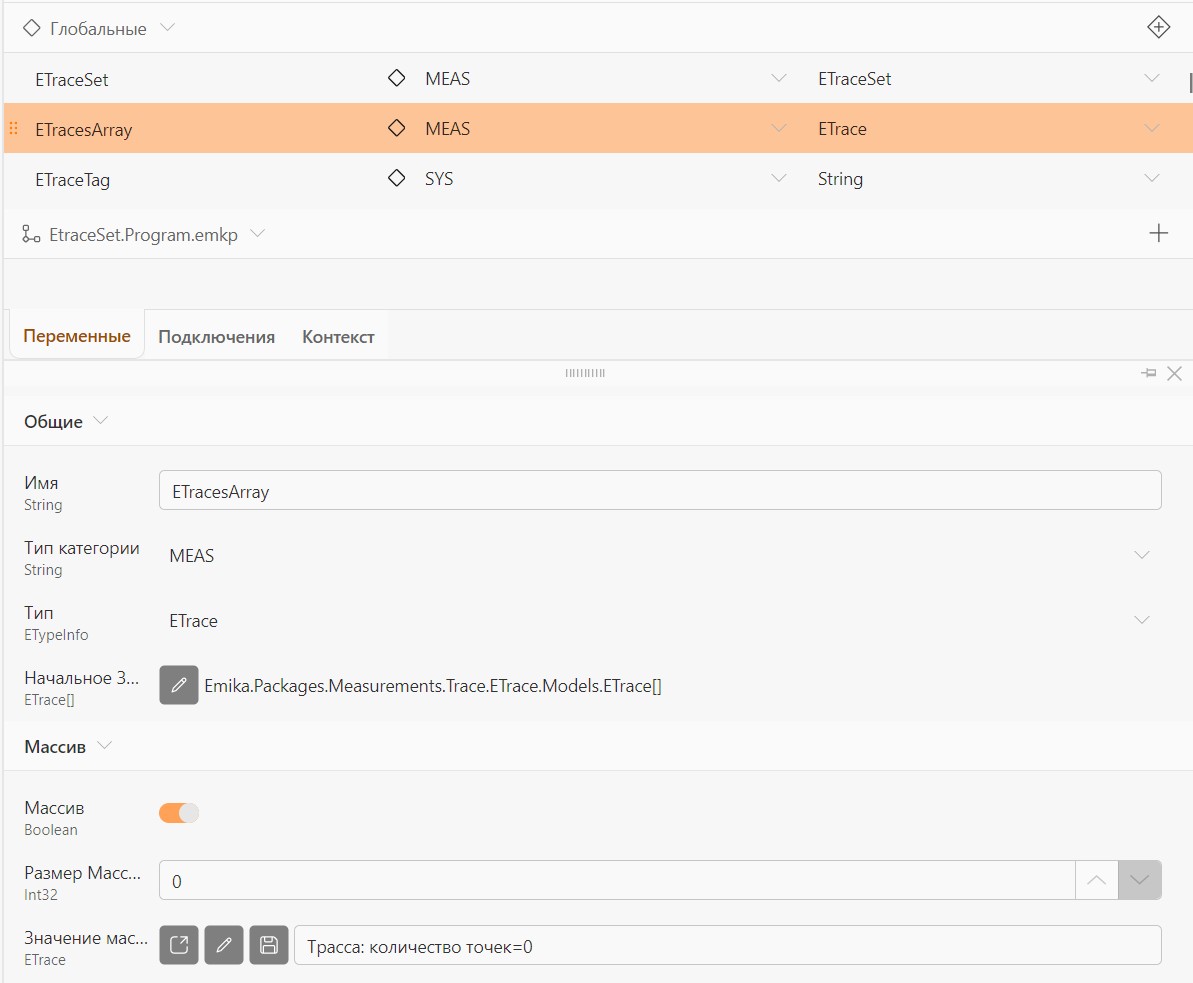Close the properties panel with X
Screen dimensions: 1193x983
point(1174,373)
